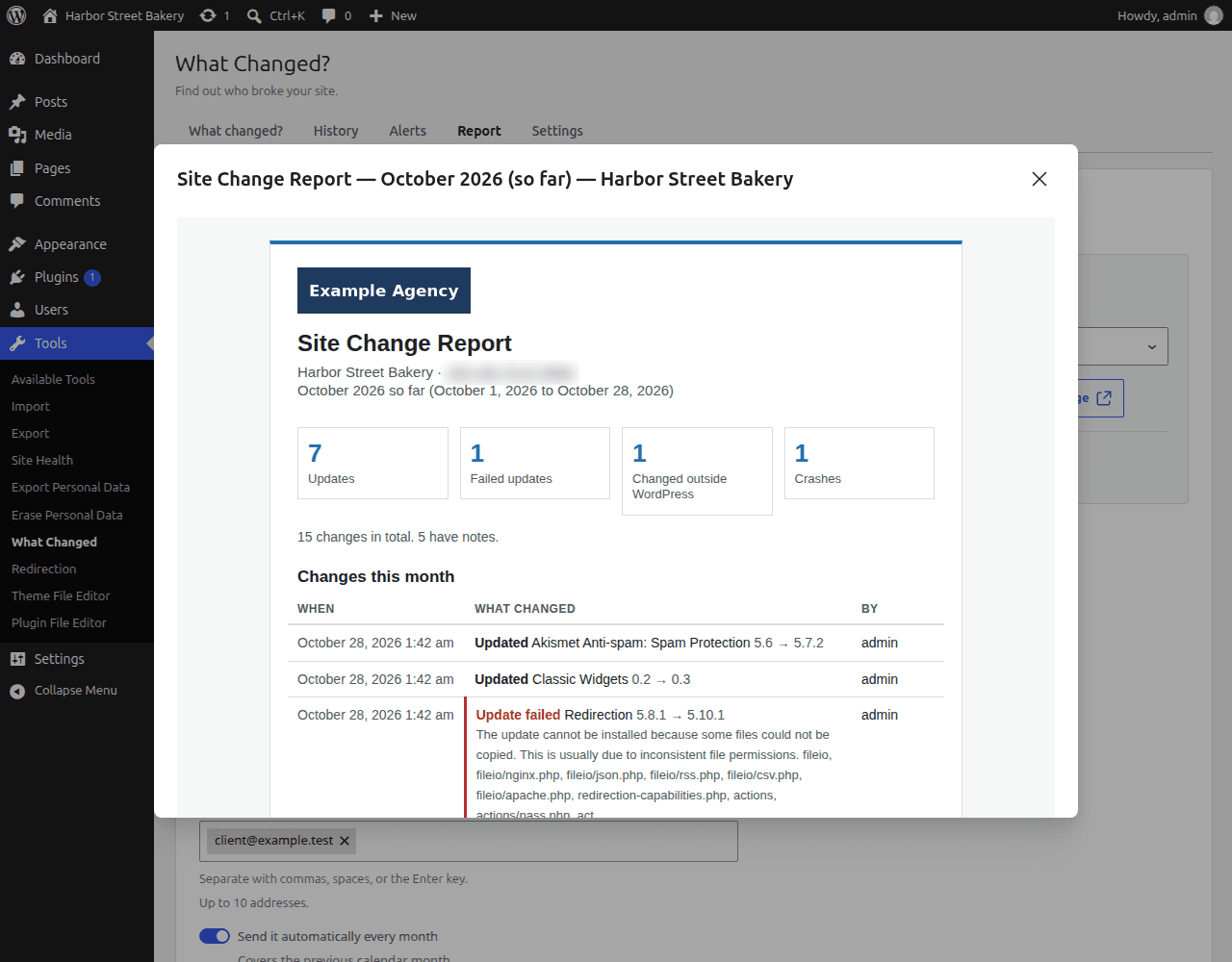Select the Report tab
Viewport: 1232px width, 962px height.
click(479, 131)
